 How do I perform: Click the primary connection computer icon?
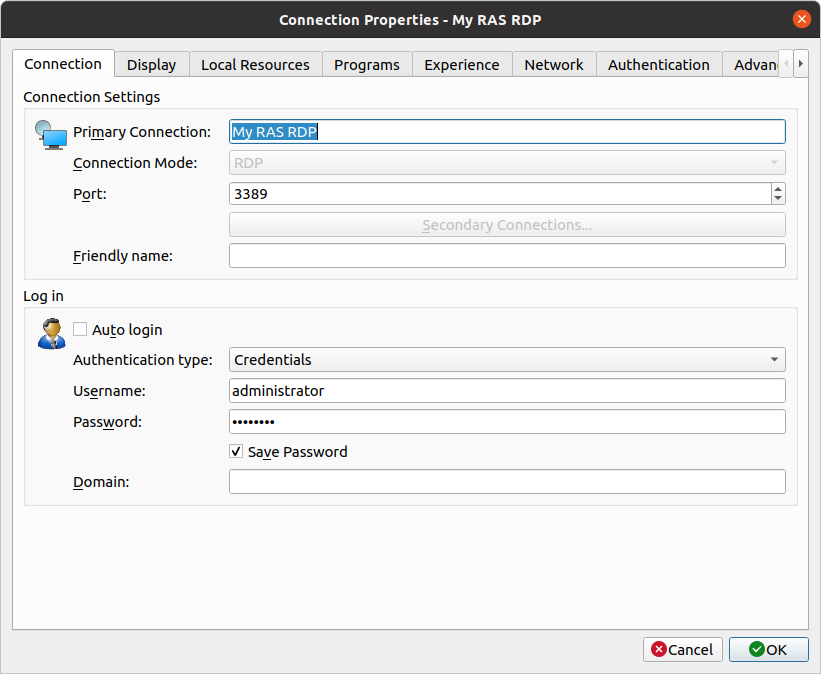click(x=49, y=134)
